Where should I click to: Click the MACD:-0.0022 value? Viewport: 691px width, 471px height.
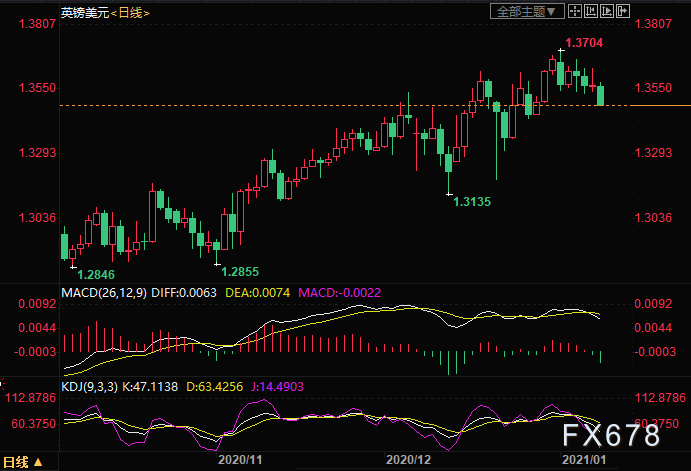click(339, 293)
